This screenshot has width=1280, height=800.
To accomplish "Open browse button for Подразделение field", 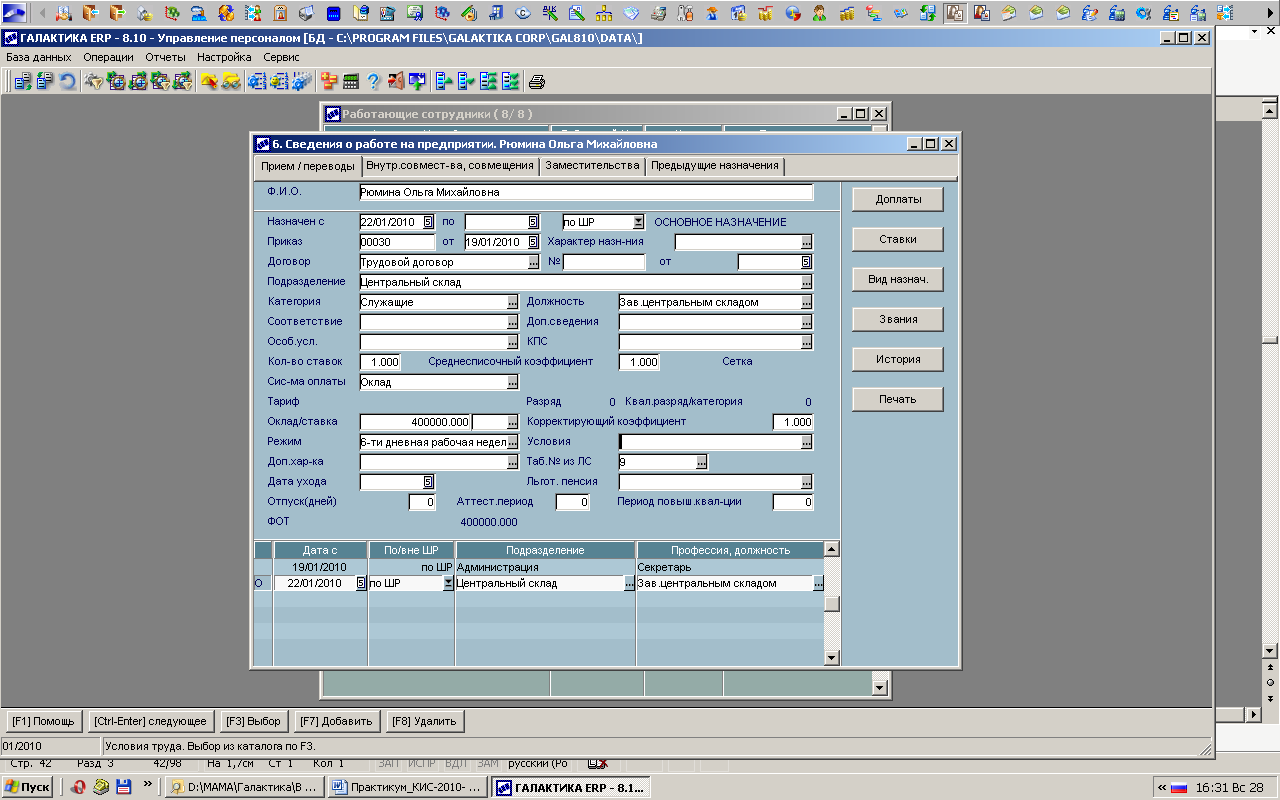I will (x=806, y=282).
